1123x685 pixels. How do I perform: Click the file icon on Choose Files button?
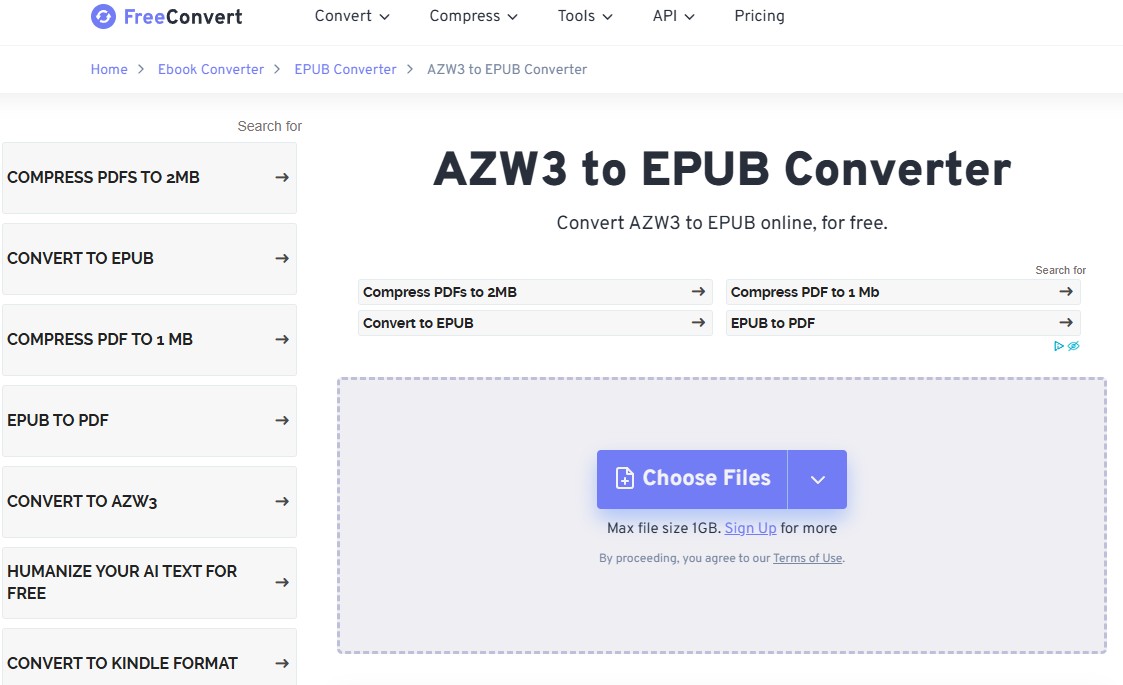(626, 478)
